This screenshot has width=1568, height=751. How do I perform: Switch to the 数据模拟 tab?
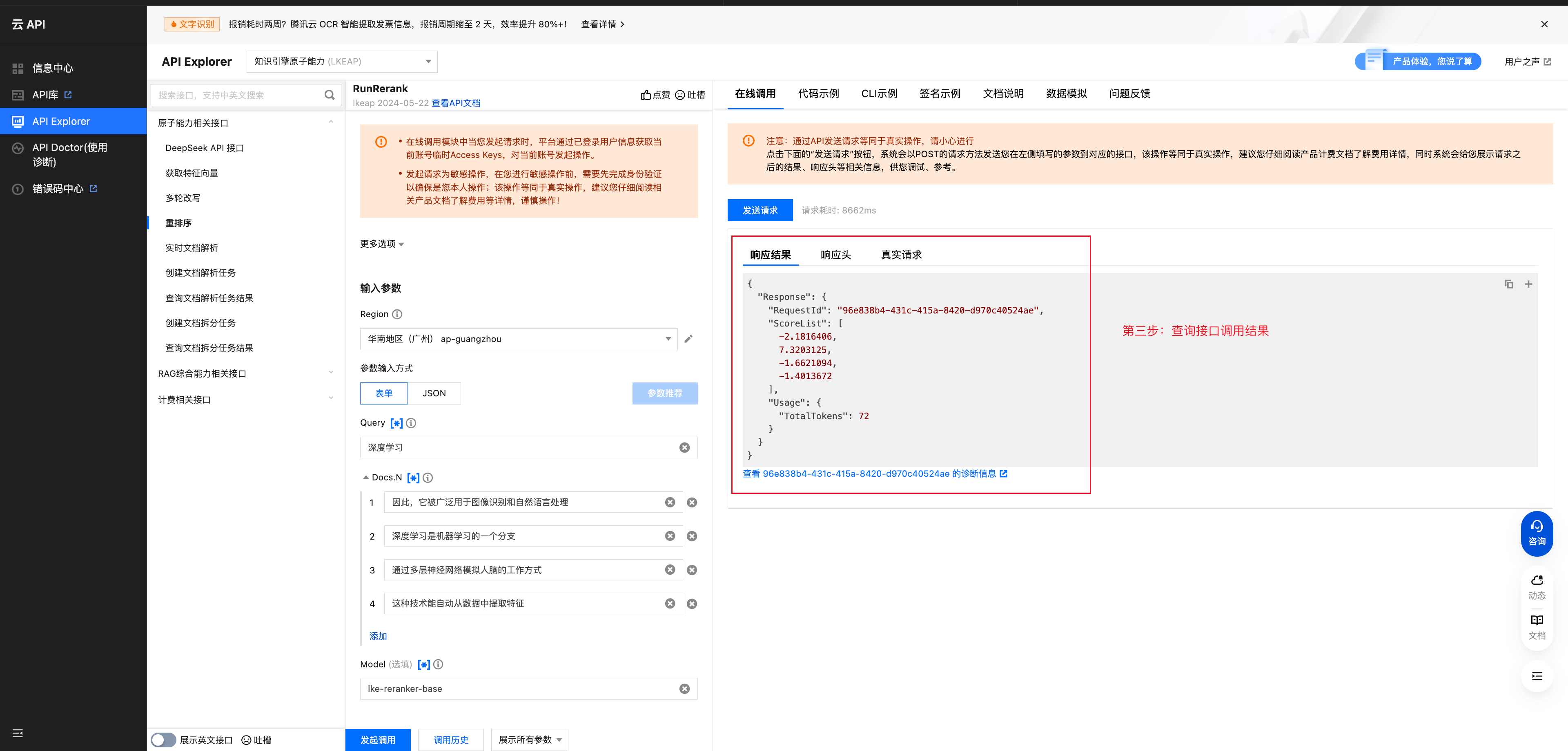[1067, 94]
